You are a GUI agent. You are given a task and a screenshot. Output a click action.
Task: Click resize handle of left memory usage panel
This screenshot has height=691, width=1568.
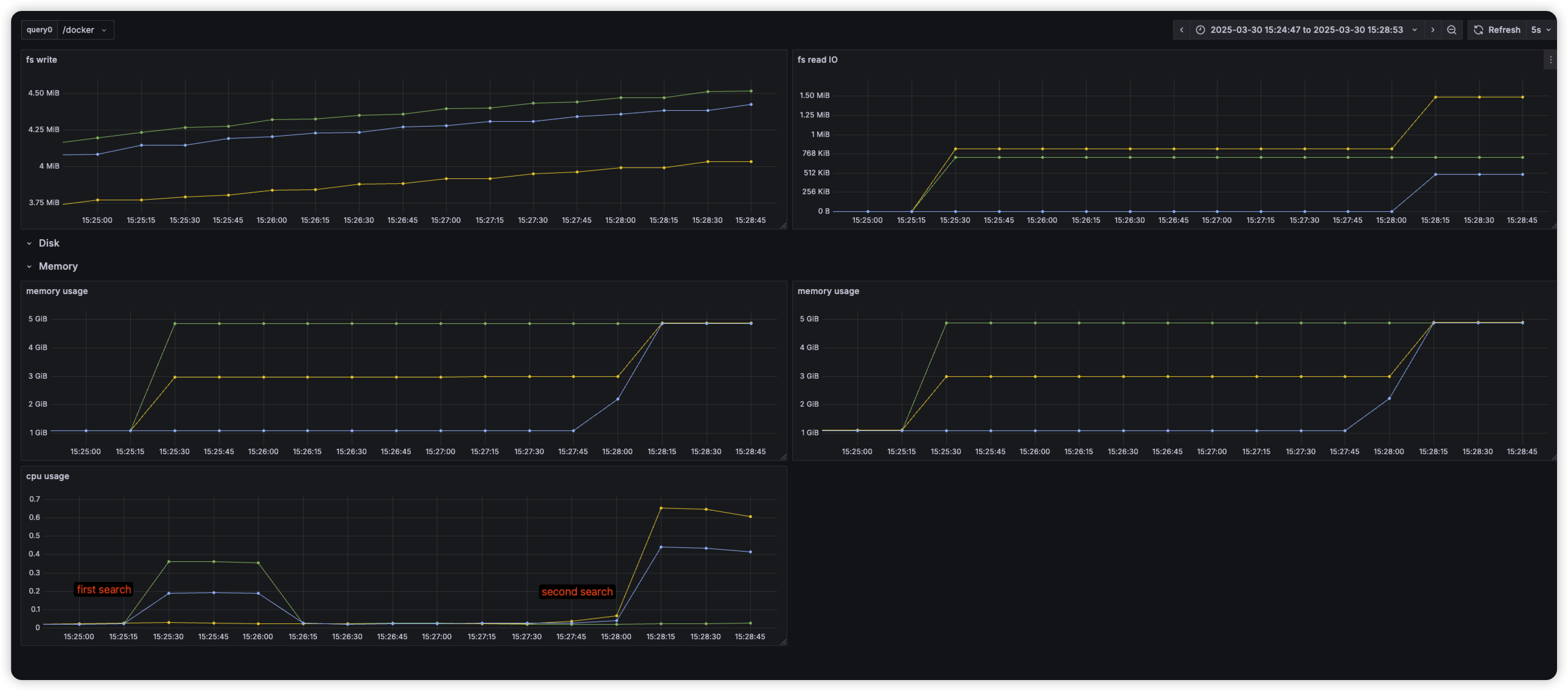tap(783, 457)
